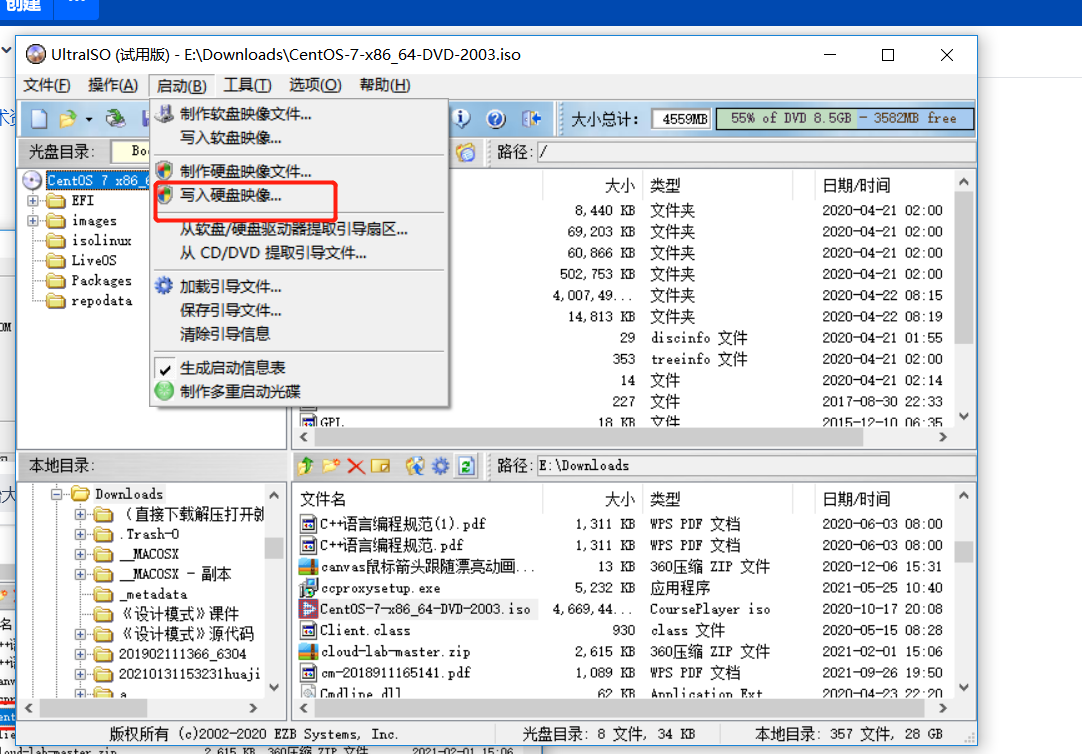
Task: Click scroll-down arrow of disc file list
Action: click(964, 417)
